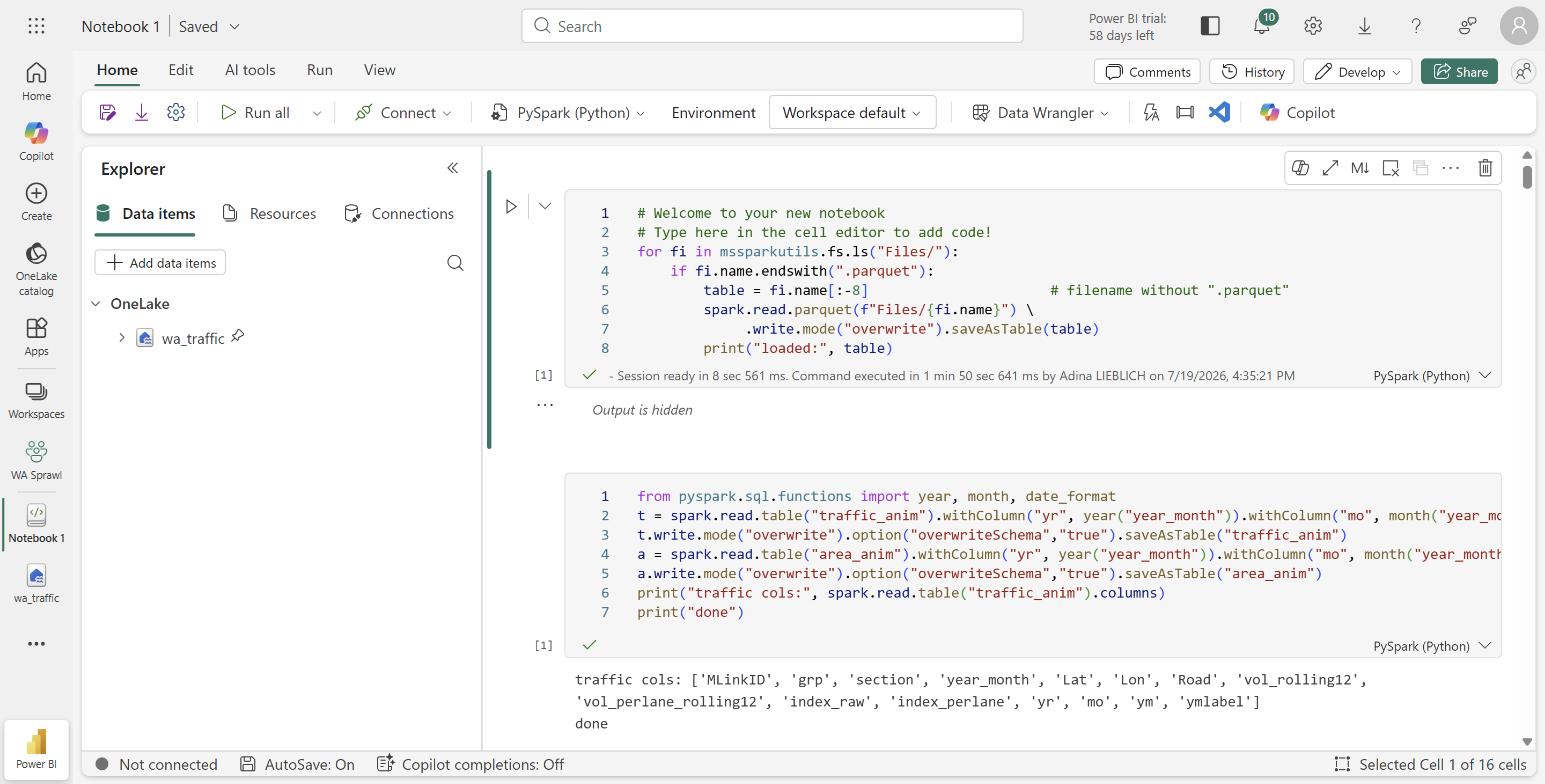Screen dimensions: 1545x784
Task: Convert cell to Markdown with M↓ icon
Action: pos(1360,168)
